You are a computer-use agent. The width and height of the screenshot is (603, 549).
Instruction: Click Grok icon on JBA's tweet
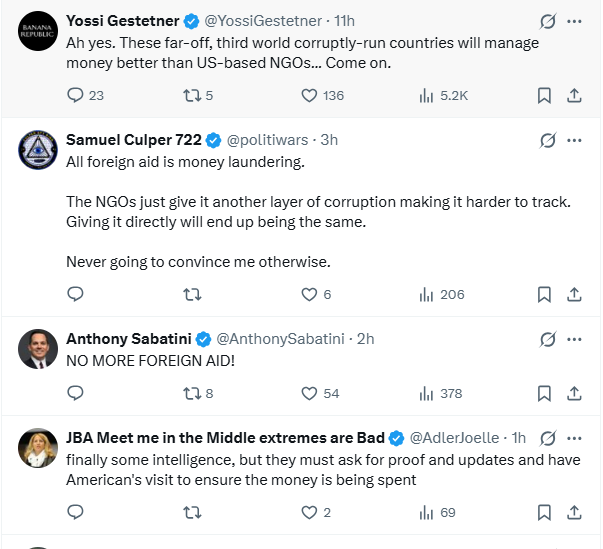[x=547, y=438]
